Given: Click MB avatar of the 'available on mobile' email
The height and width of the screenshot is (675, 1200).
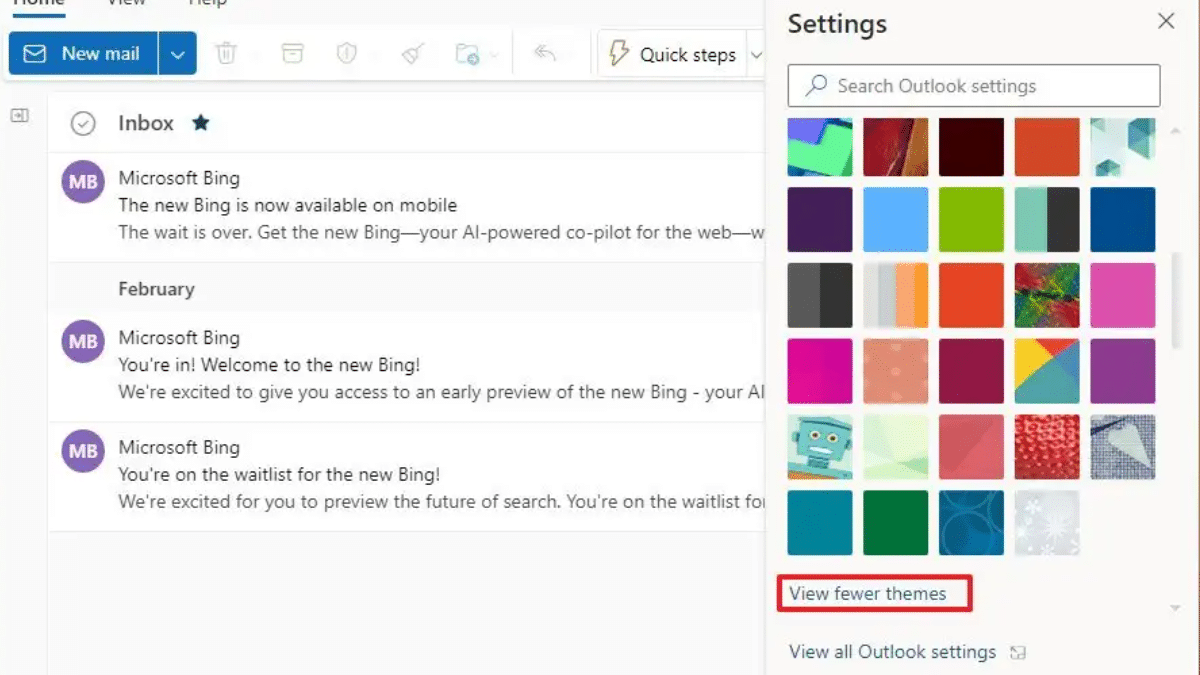Looking at the screenshot, I should pyautogui.click(x=83, y=183).
